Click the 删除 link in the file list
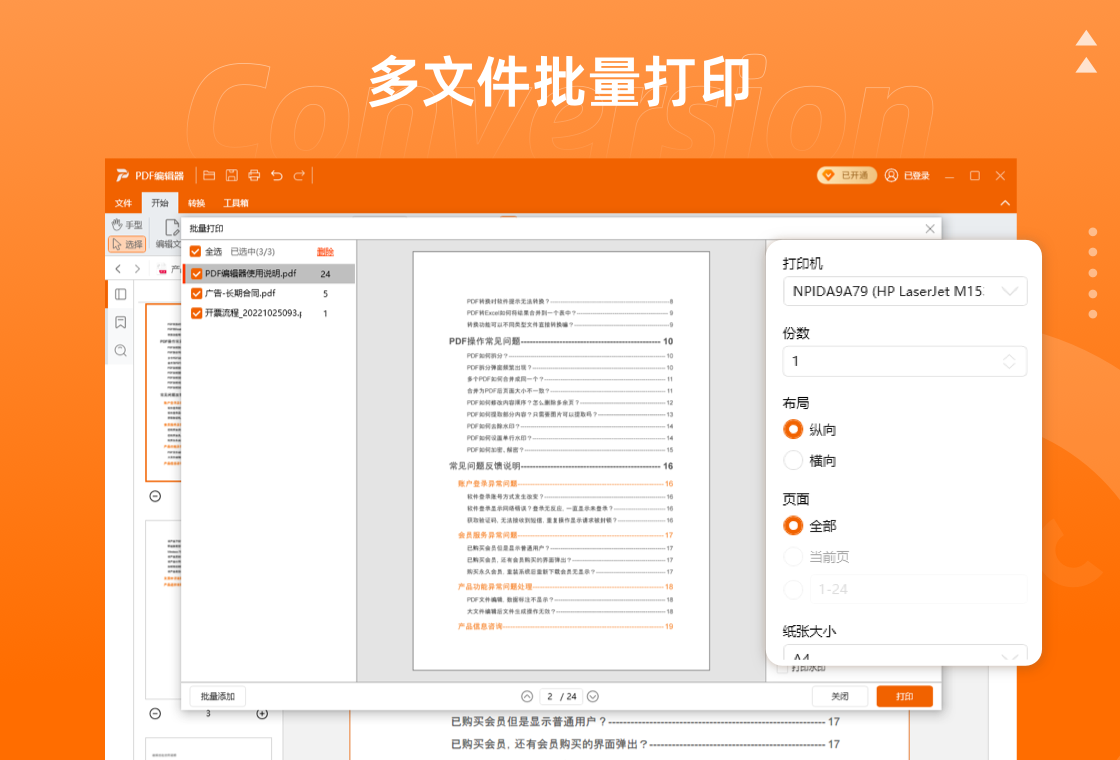Screen dimensions: 1120x760 [x=325, y=251]
